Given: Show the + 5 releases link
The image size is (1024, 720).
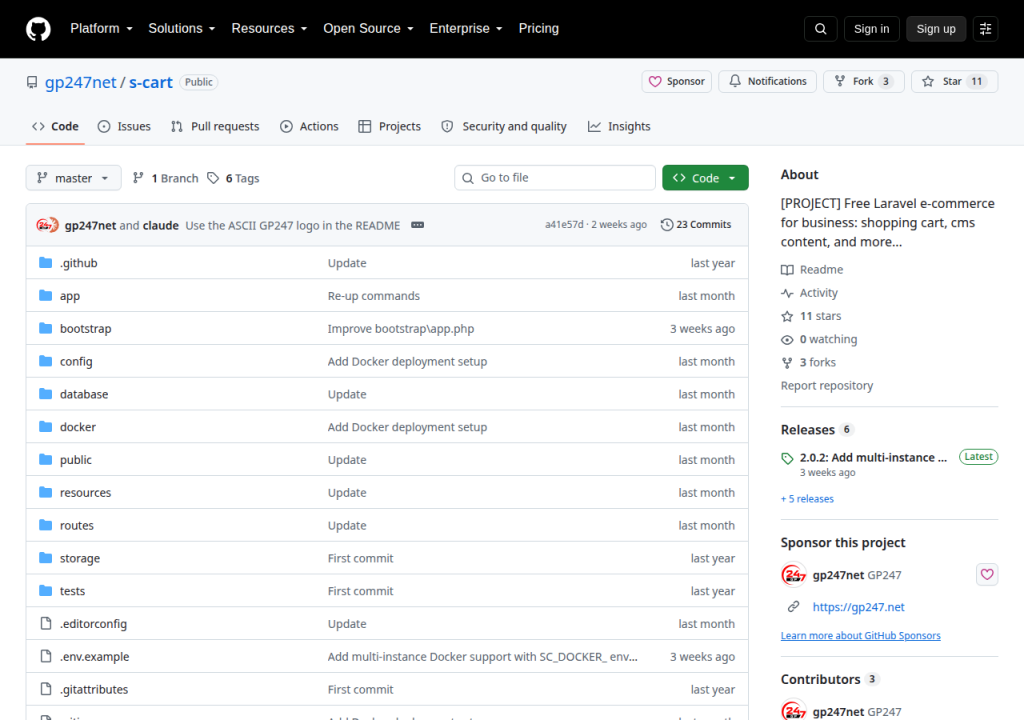Looking at the screenshot, I should (807, 499).
